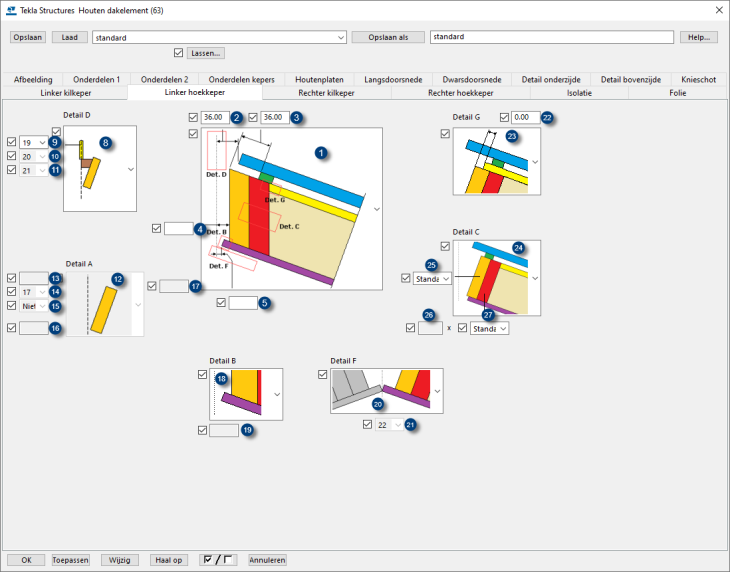Click the Toepassen button
Image resolution: width=730 pixels, height=572 pixels.
tap(70, 560)
